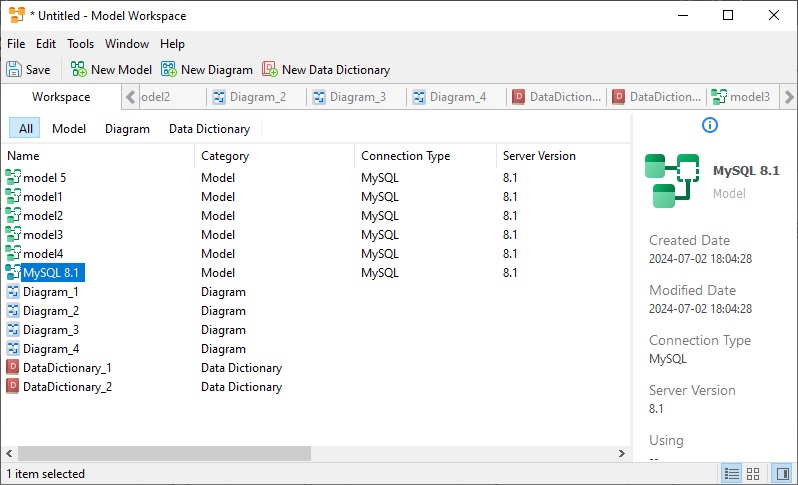Sort by the Name column header
This screenshot has height=485, width=798.
pyautogui.click(x=98, y=156)
